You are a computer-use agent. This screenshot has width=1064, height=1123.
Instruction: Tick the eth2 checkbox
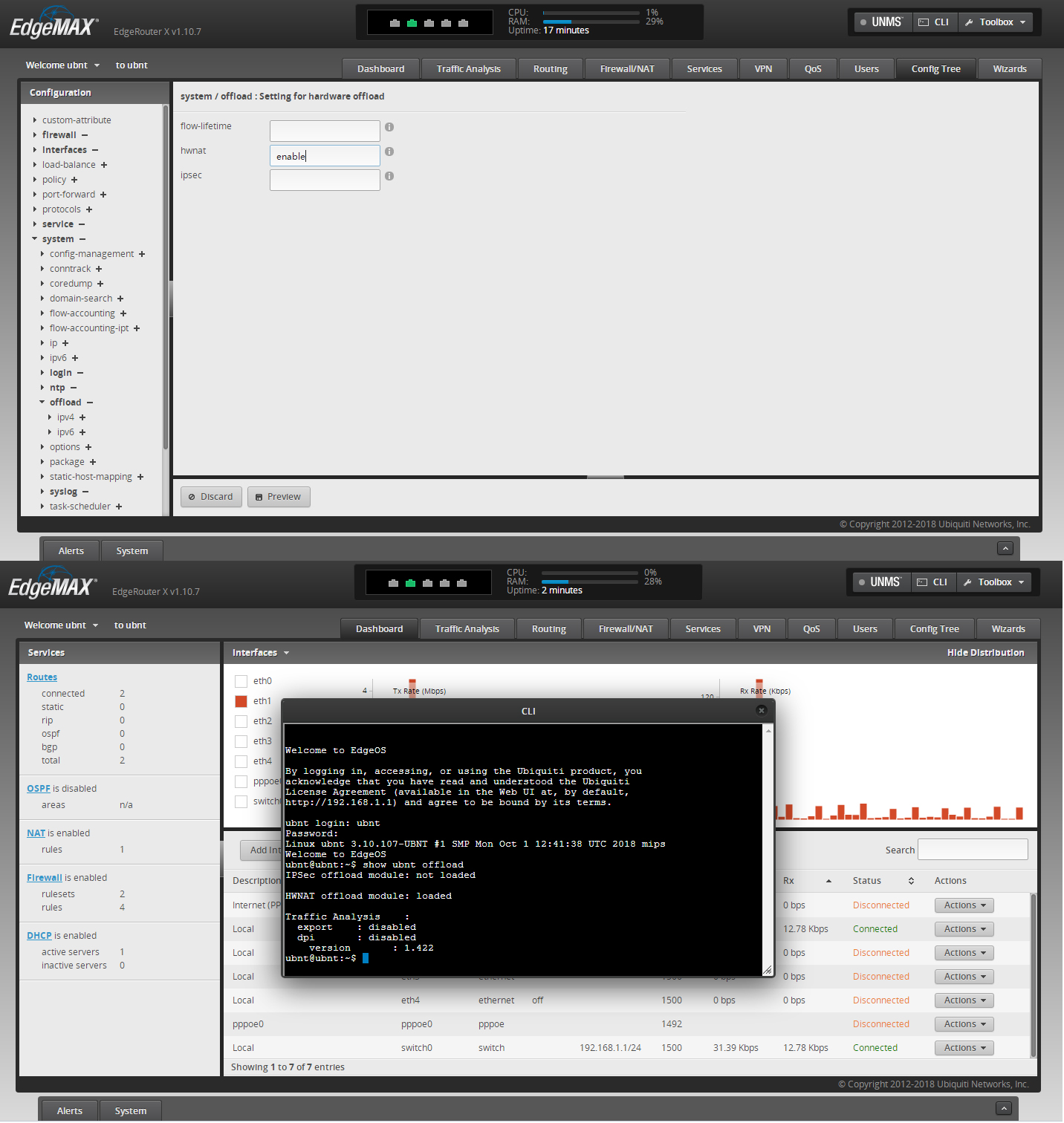(241, 721)
